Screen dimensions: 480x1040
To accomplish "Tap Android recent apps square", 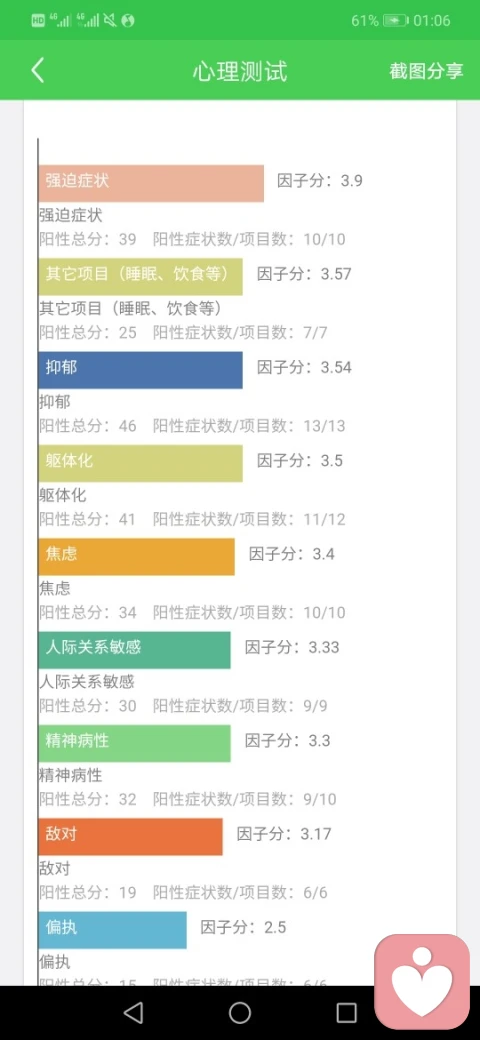I will [346, 1012].
